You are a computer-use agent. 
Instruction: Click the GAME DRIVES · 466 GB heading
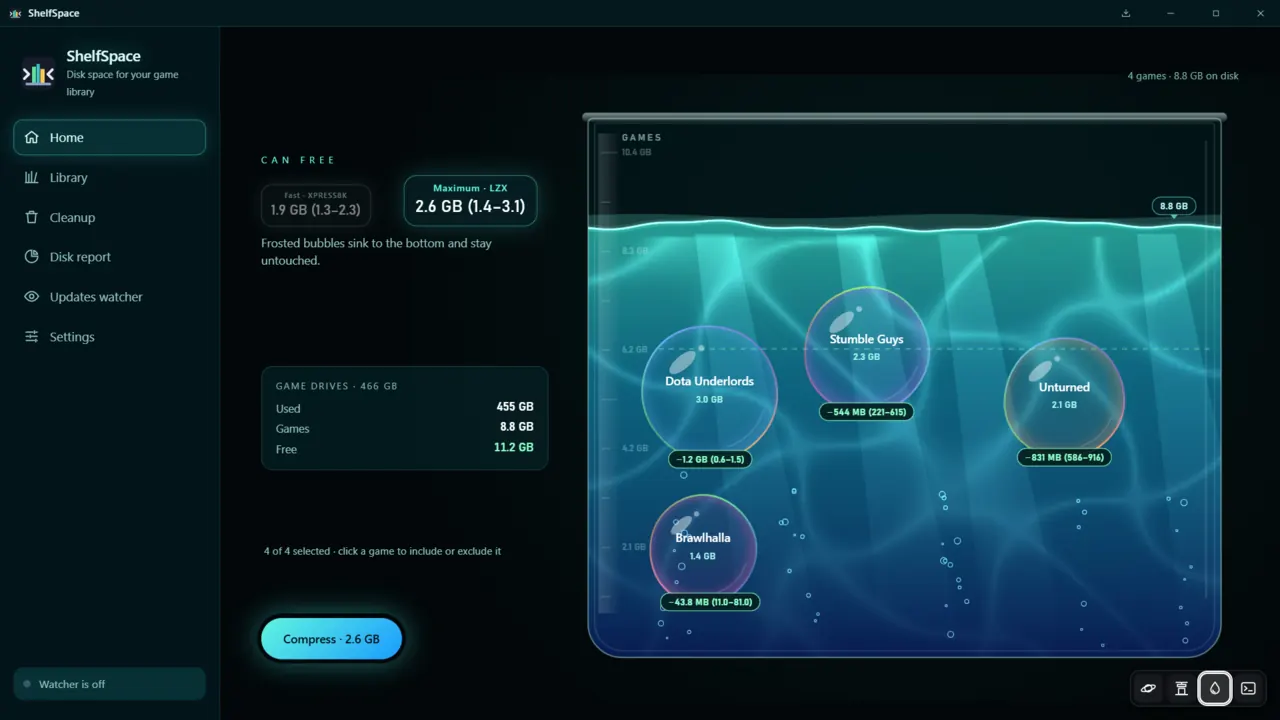336,386
